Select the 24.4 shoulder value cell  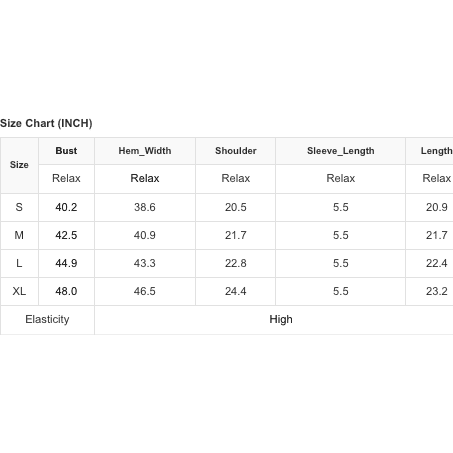(236, 291)
